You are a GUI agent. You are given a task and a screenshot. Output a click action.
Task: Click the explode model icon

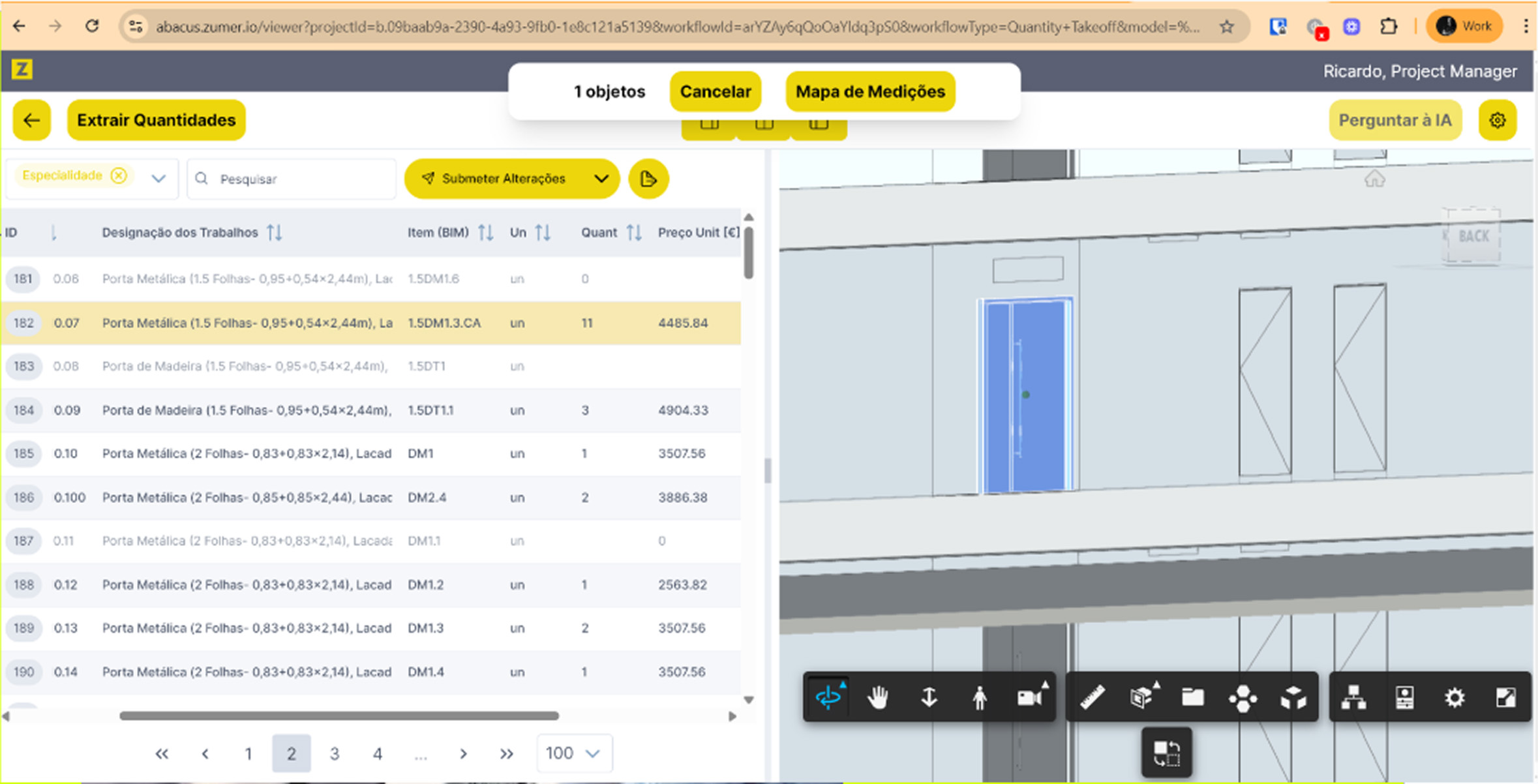(x=1294, y=697)
